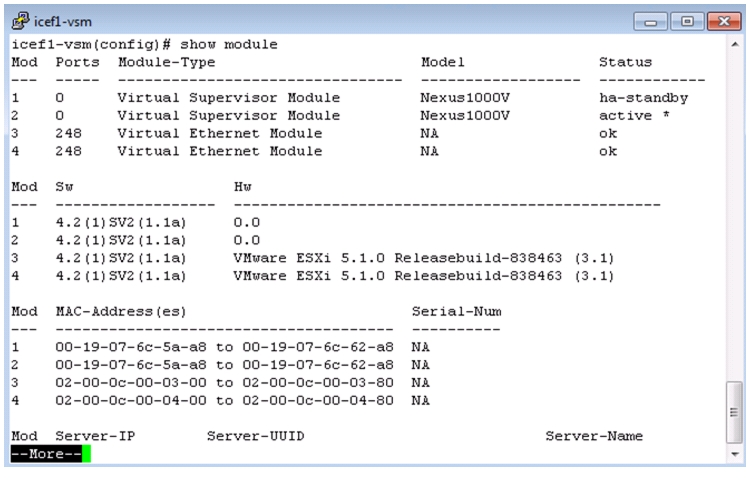This screenshot has width=750, height=500.
Task: Click the PuTTY icon in title bar
Action: click(x=20, y=21)
